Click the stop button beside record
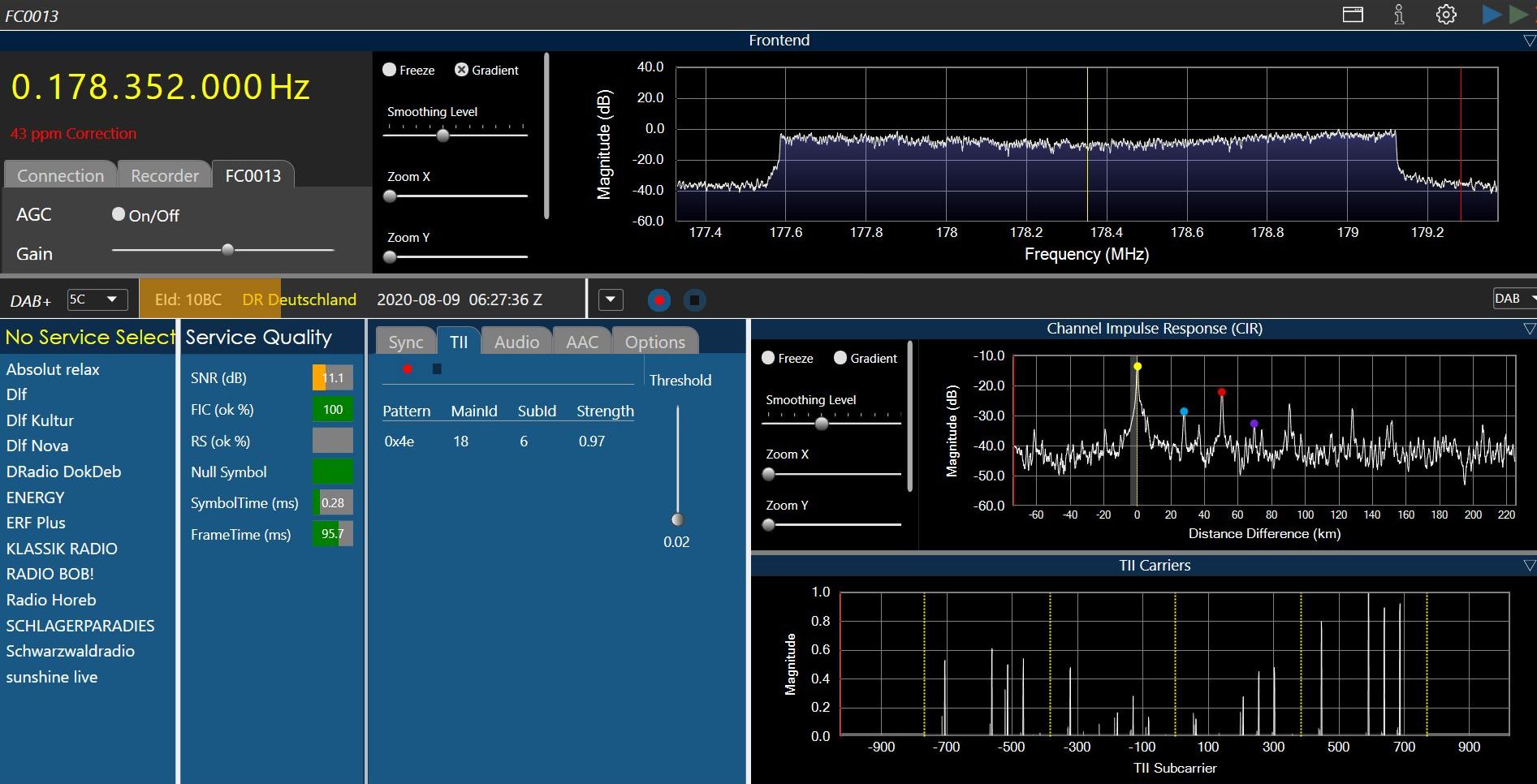The height and width of the screenshot is (784, 1537). 694,300
